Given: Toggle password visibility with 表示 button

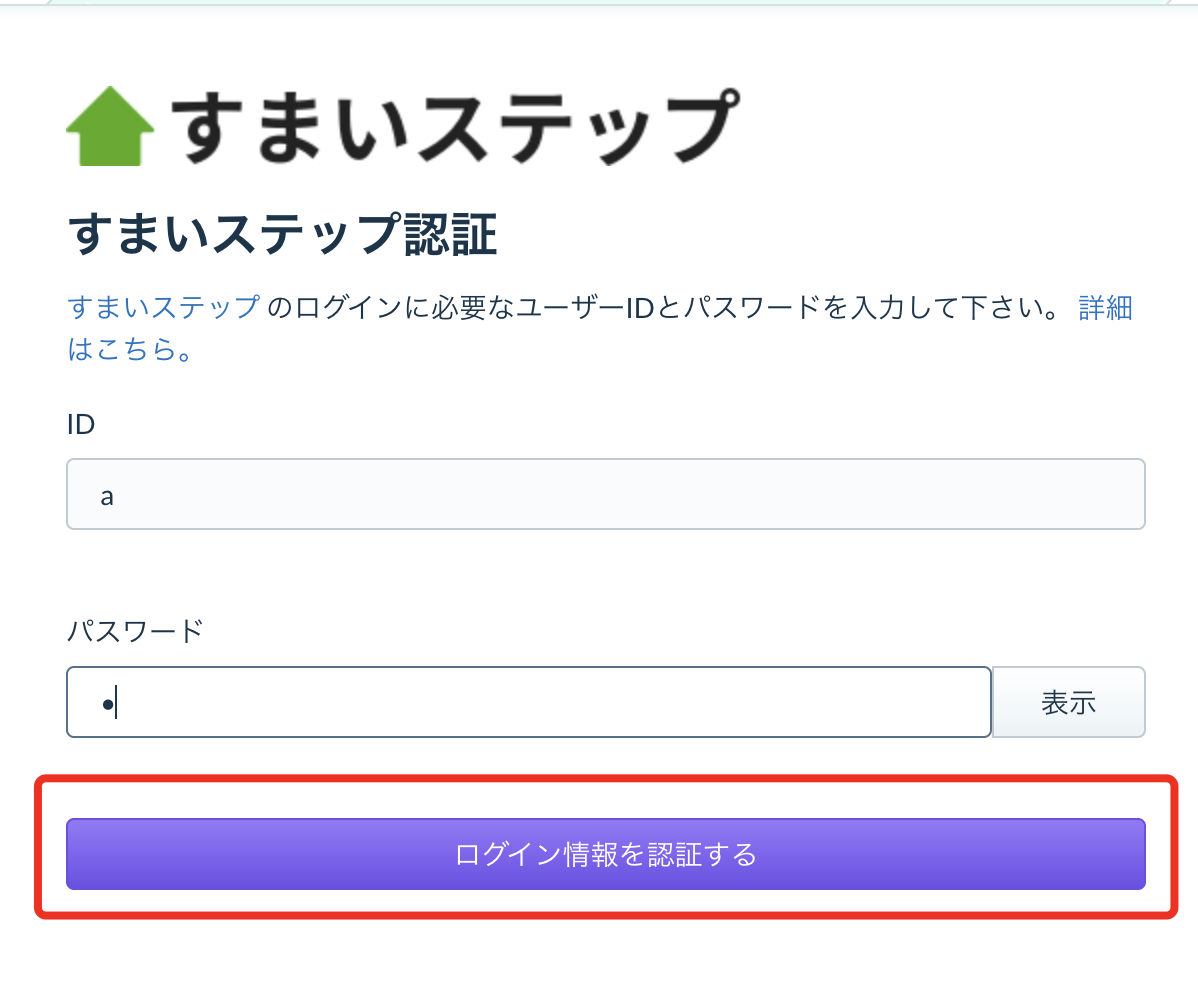Looking at the screenshot, I should (1068, 702).
